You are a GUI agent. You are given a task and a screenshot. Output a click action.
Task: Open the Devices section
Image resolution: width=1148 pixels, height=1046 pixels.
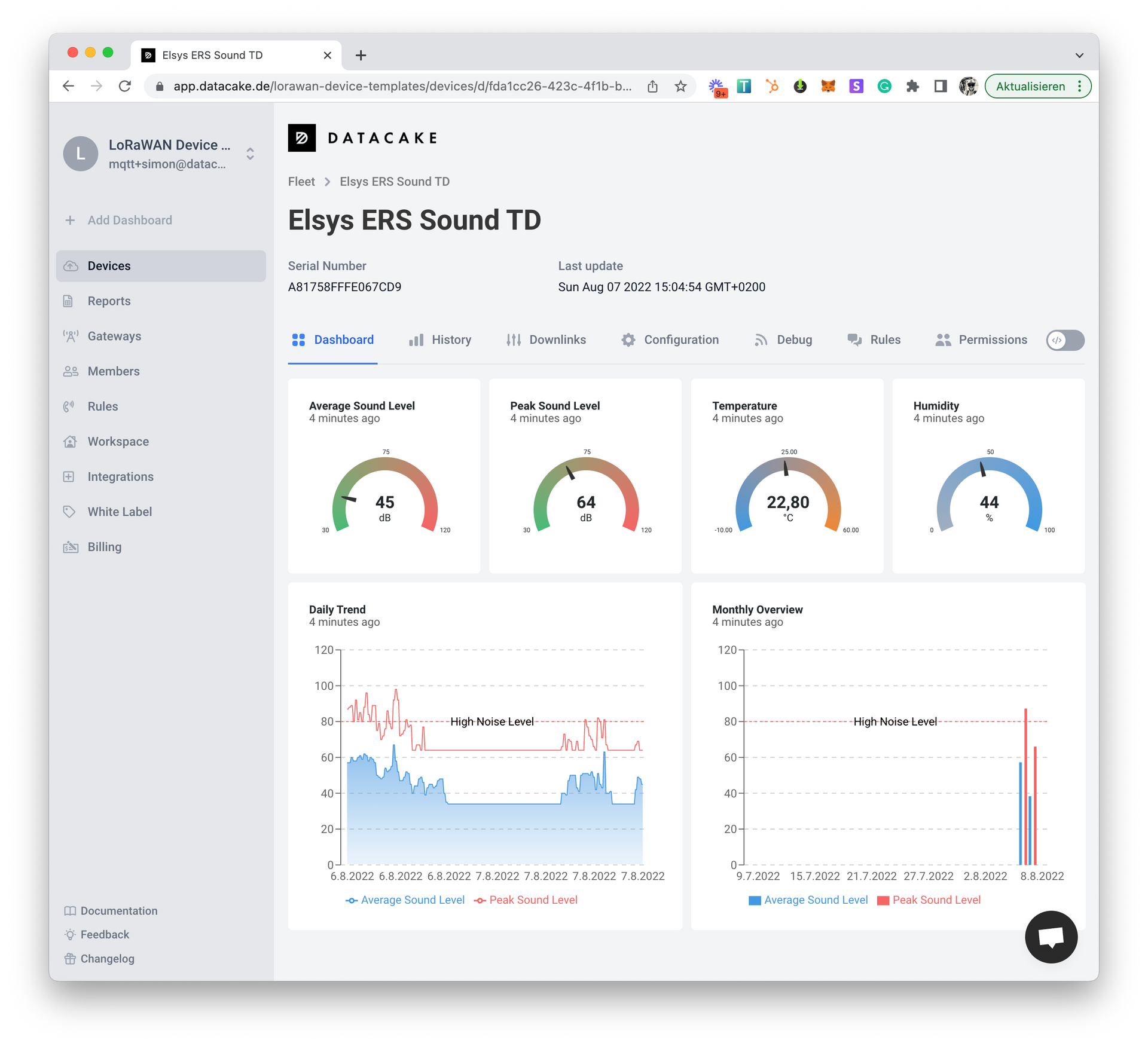pyautogui.click(x=109, y=266)
